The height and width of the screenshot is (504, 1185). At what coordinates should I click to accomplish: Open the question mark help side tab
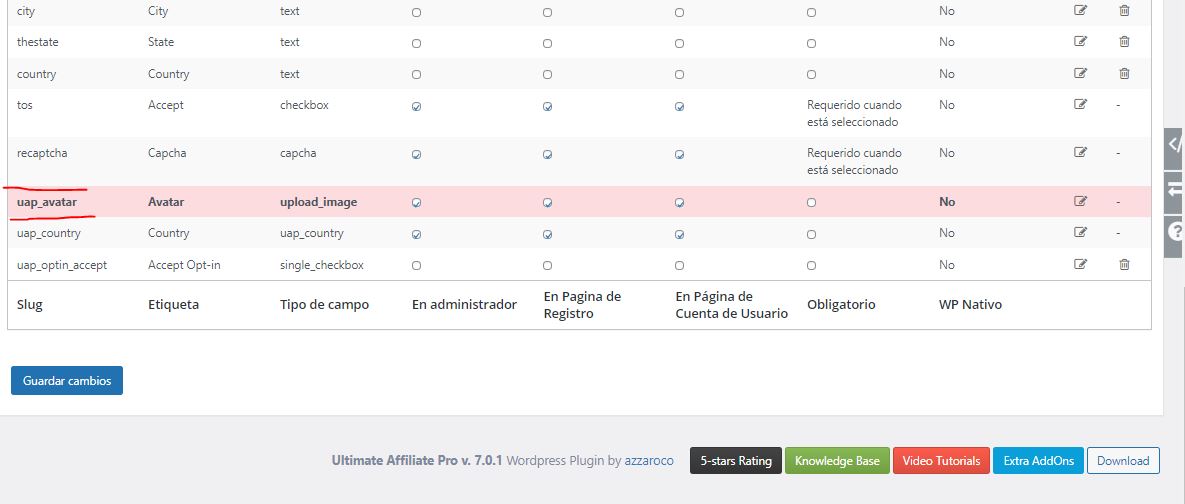pos(1174,232)
